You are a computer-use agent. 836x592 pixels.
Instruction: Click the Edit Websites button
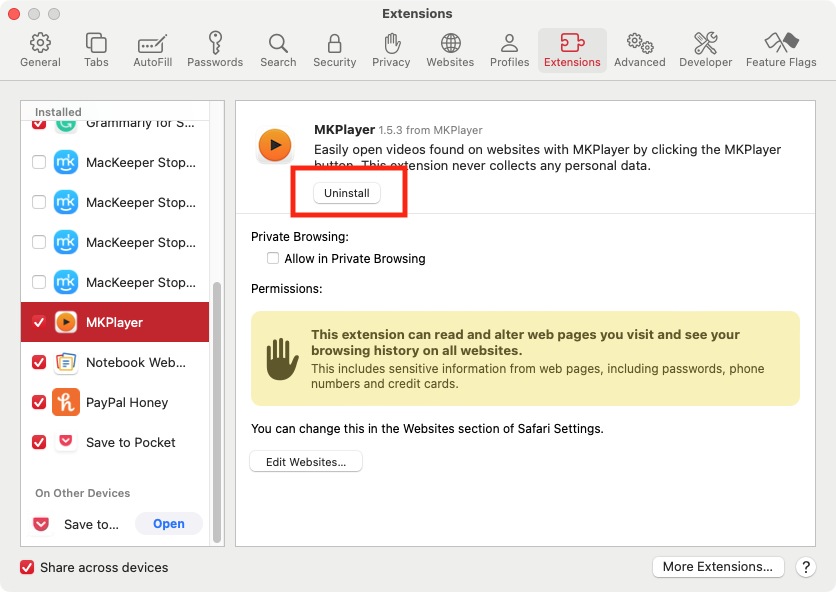pyautogui.click(x=306, y=462)
